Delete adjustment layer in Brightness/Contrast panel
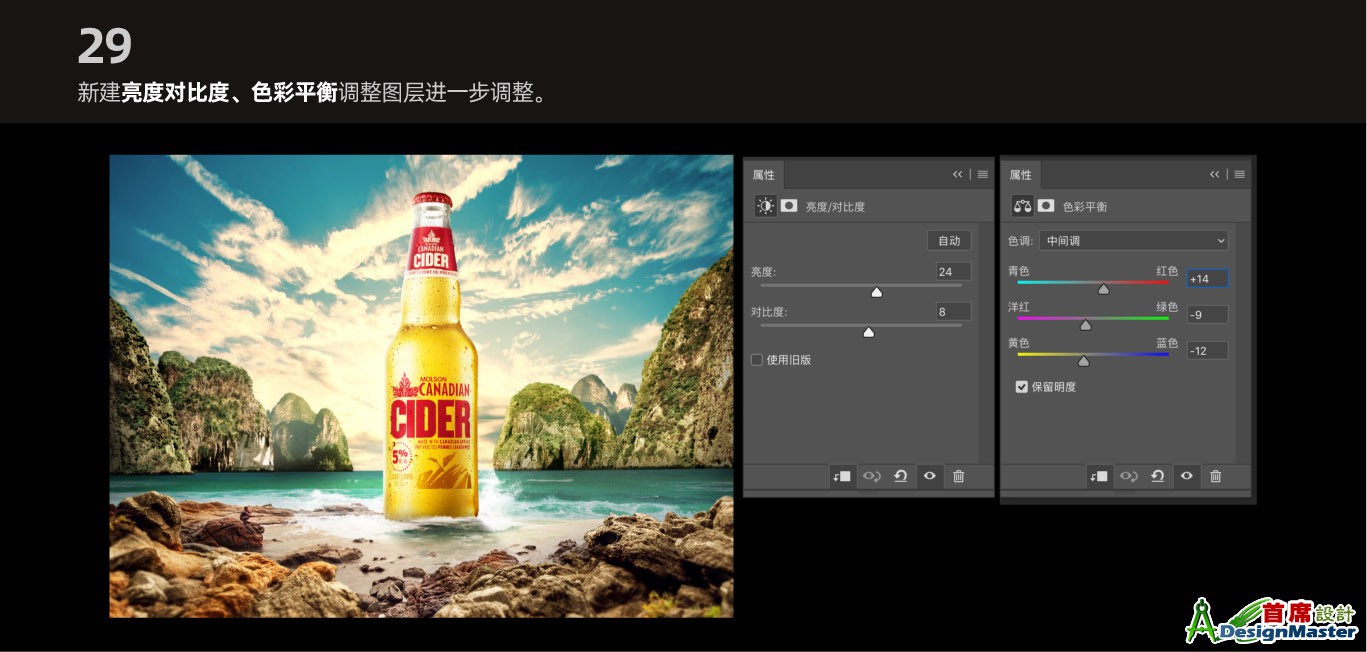This screenshot has height=652, width=1367. coord(958,477)
